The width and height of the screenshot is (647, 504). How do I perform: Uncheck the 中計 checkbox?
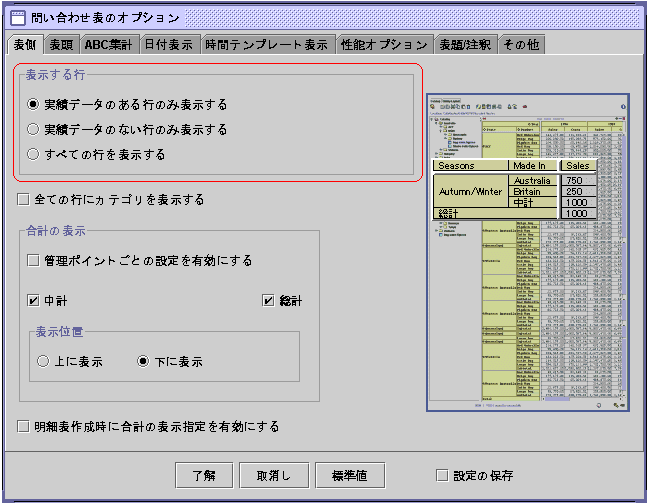click(x=34, y=300)
